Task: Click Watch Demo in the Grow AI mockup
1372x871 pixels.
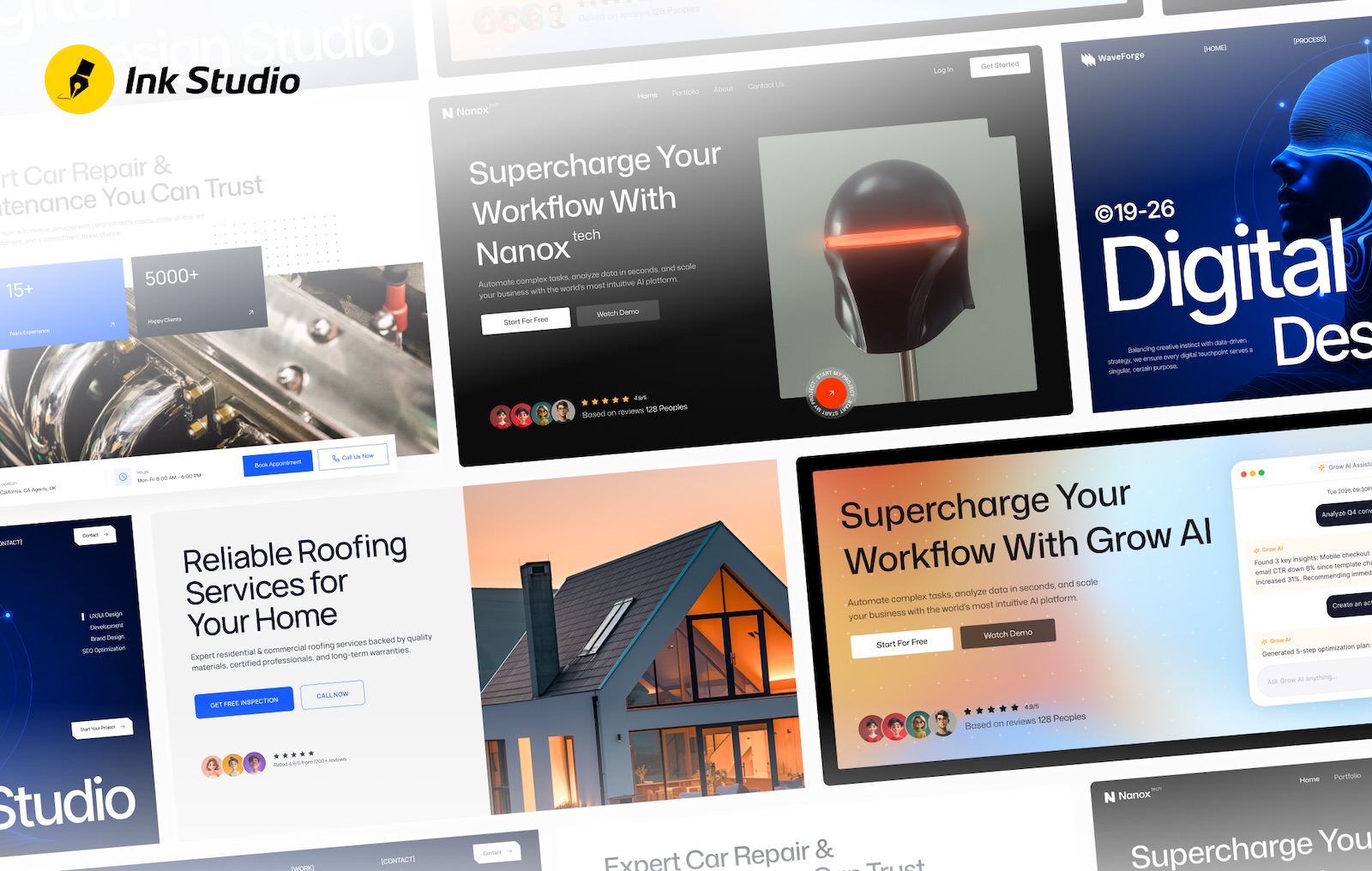Action: [x=1008, y=634]
